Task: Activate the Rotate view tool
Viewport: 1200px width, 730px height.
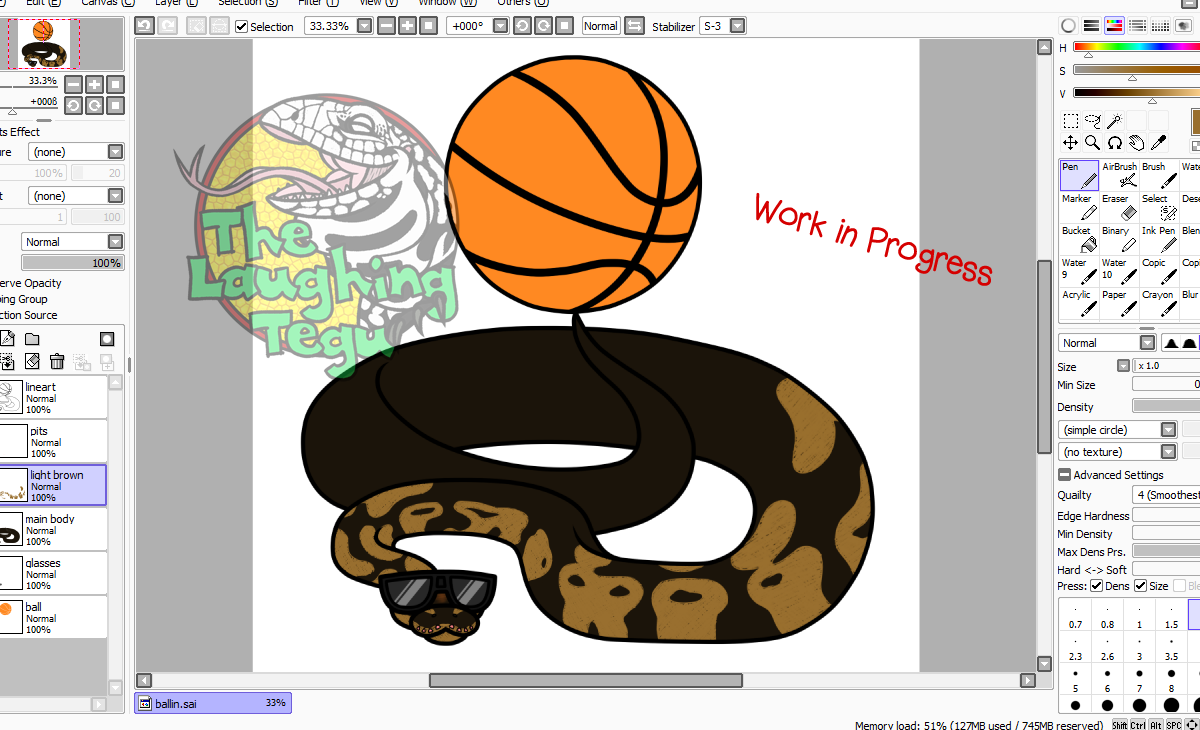Action: [x=1114, y=143]
